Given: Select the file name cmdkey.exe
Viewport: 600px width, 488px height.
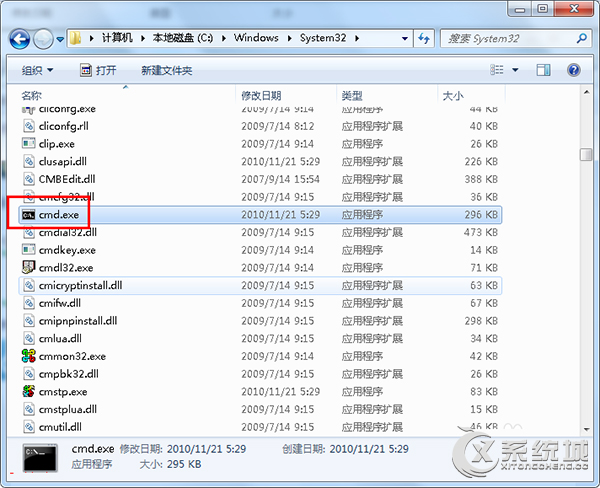Looking at the screenshot, I should click(x=67, y=250).
